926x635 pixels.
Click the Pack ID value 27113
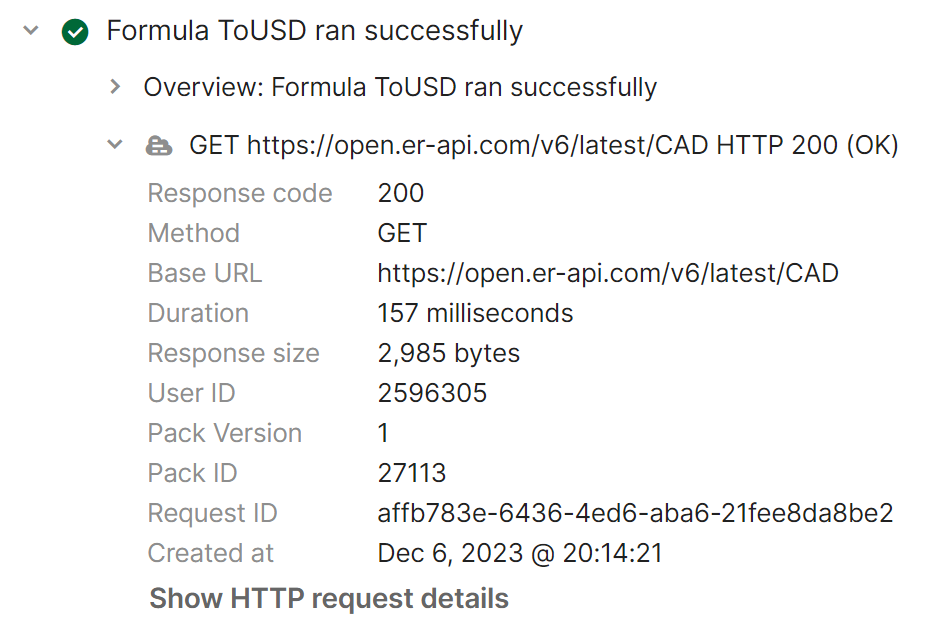(x=412, y=473)
